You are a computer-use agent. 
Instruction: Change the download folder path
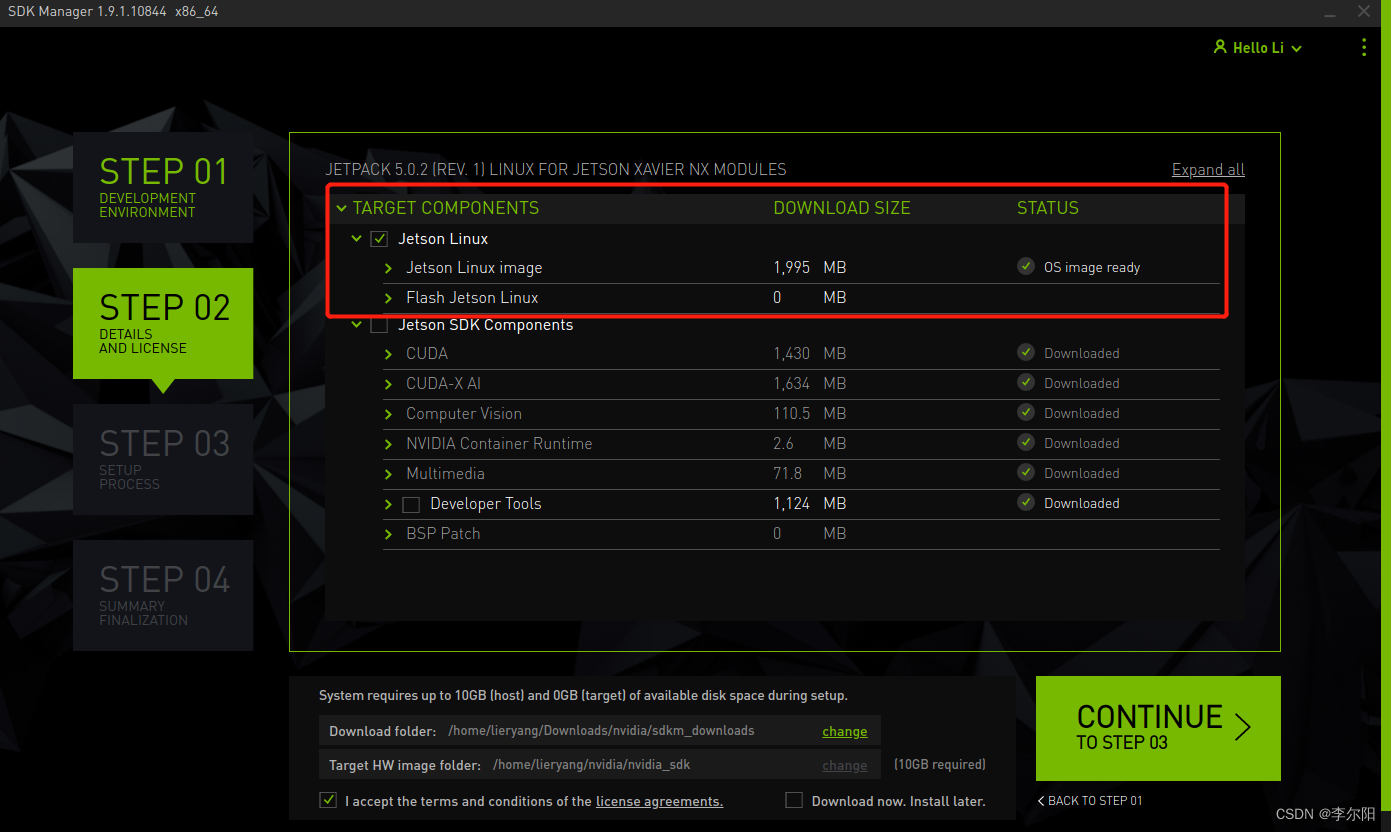click(x=845, y=731)
